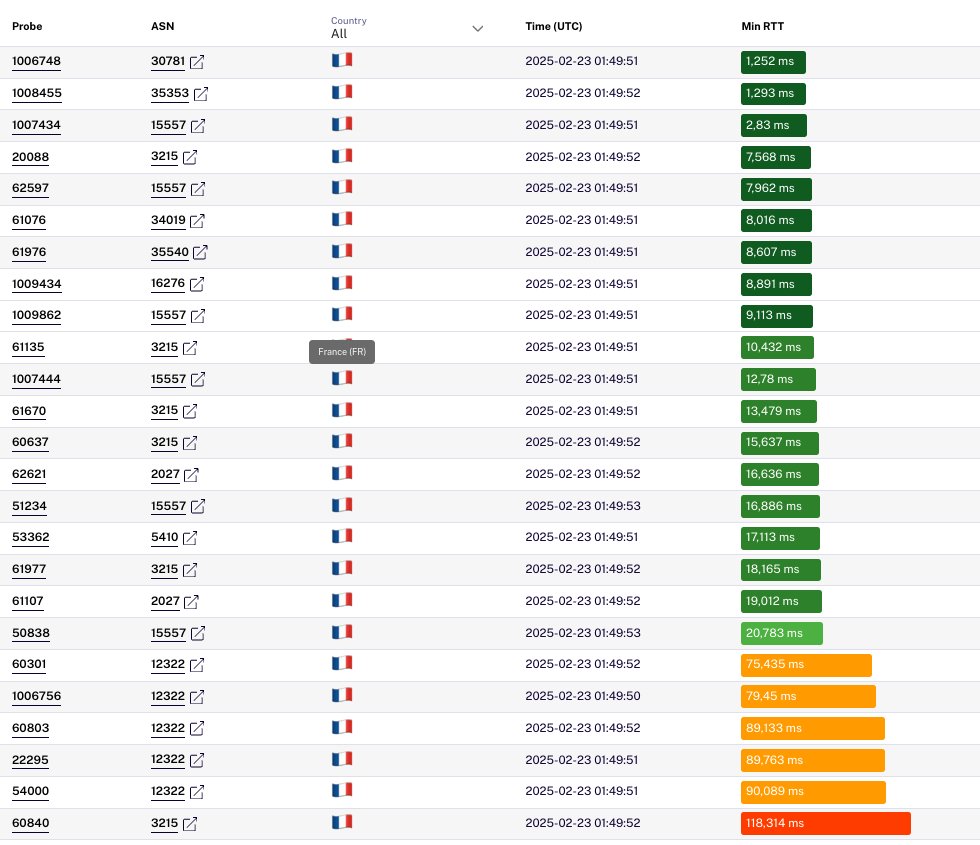Viewport: 980px width, 845px height.
Task: Open ASN 30781 link
Action: 168,61
